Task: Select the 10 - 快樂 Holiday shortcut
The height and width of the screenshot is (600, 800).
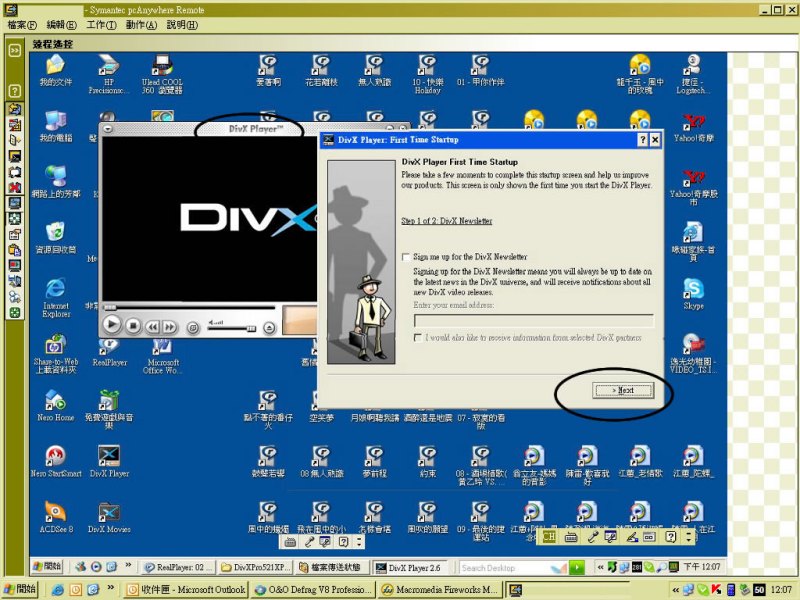Action: click(428, 74)
